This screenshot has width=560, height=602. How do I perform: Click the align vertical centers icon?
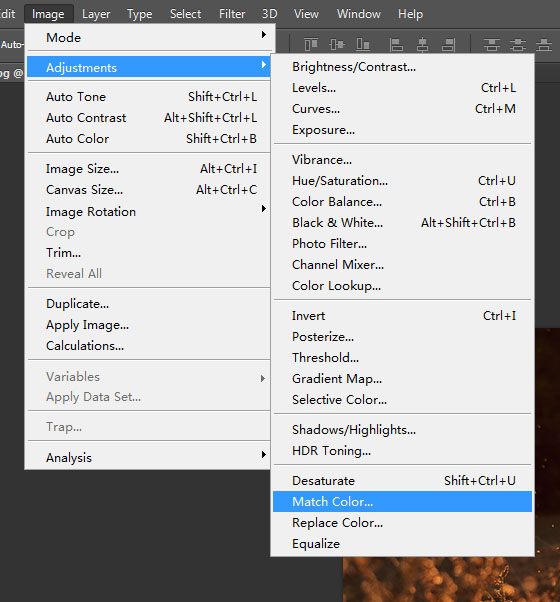pyautogui.click(x=337, y=45)
